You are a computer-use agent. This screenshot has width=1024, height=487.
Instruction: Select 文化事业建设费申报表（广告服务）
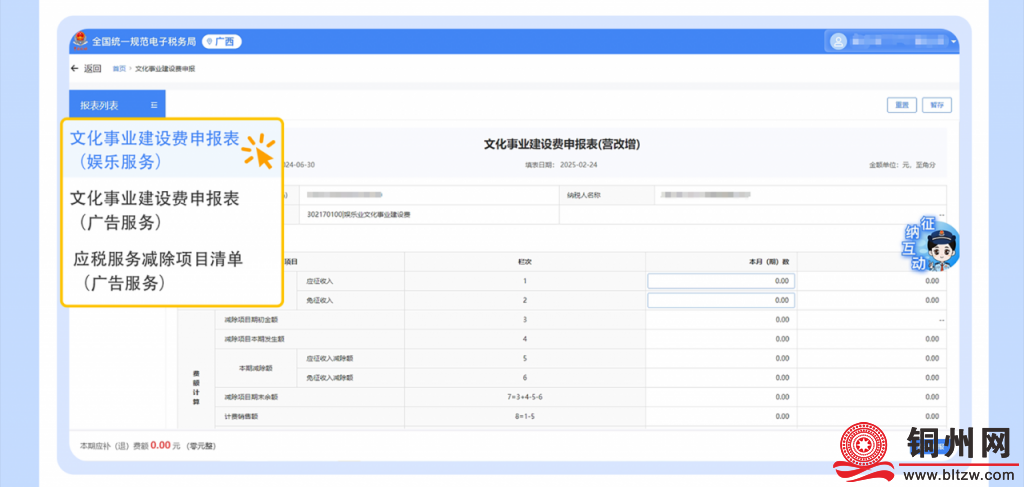[x=154, y=209]
